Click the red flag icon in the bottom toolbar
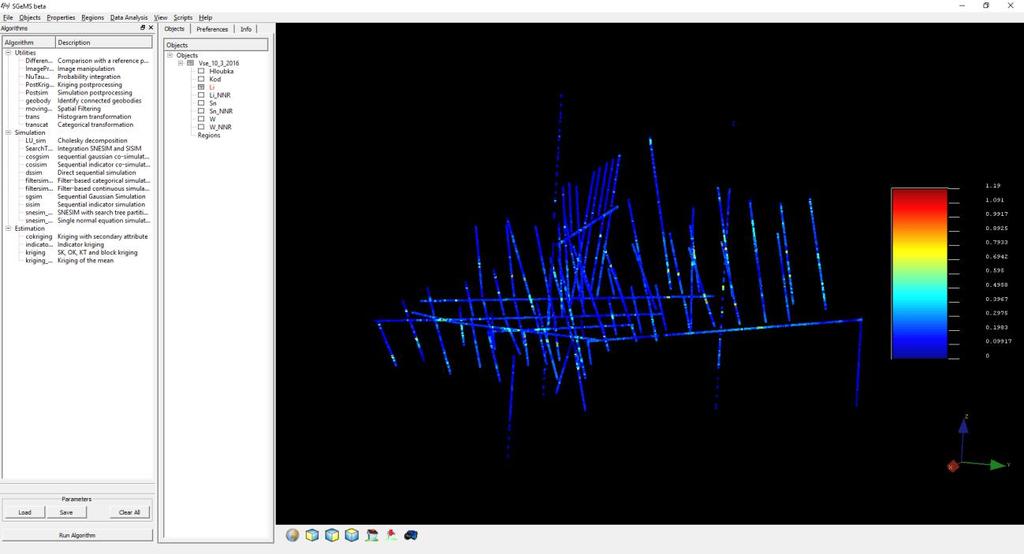This screenshot has width=1024, height=554. coord(391,535)
